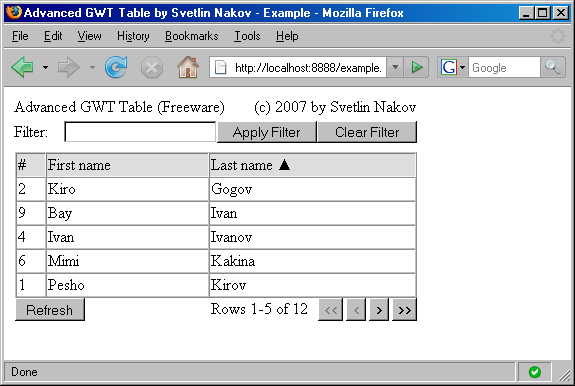575x386 pixels.
Task: Click the Apply Filter button
Action: [267, 132]
